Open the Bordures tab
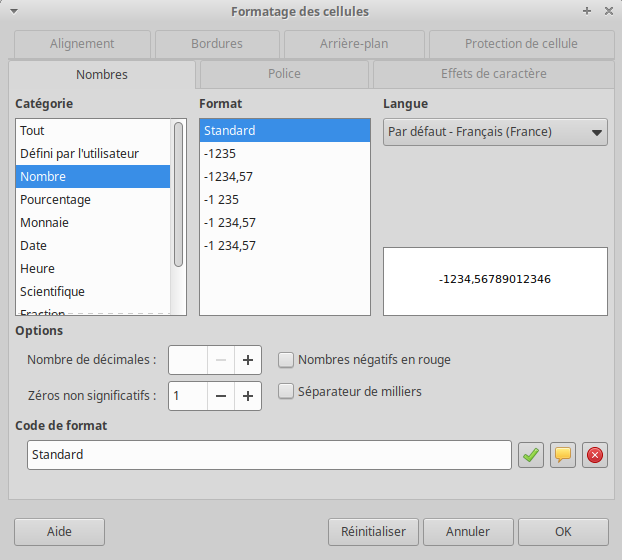The image size is (622, 560). pos(217,44)
